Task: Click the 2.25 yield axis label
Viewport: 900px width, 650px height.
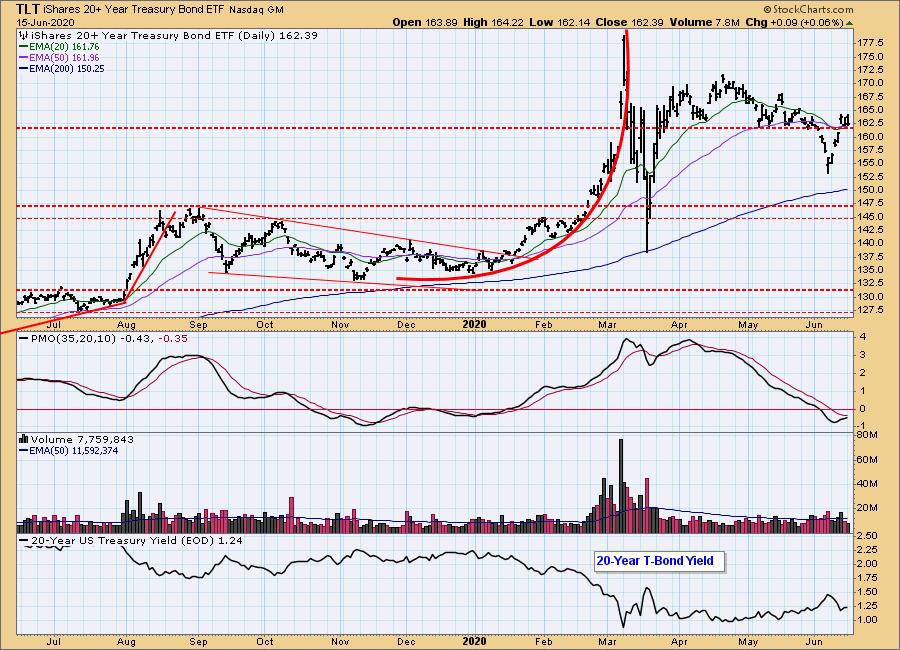Action: 867,550
